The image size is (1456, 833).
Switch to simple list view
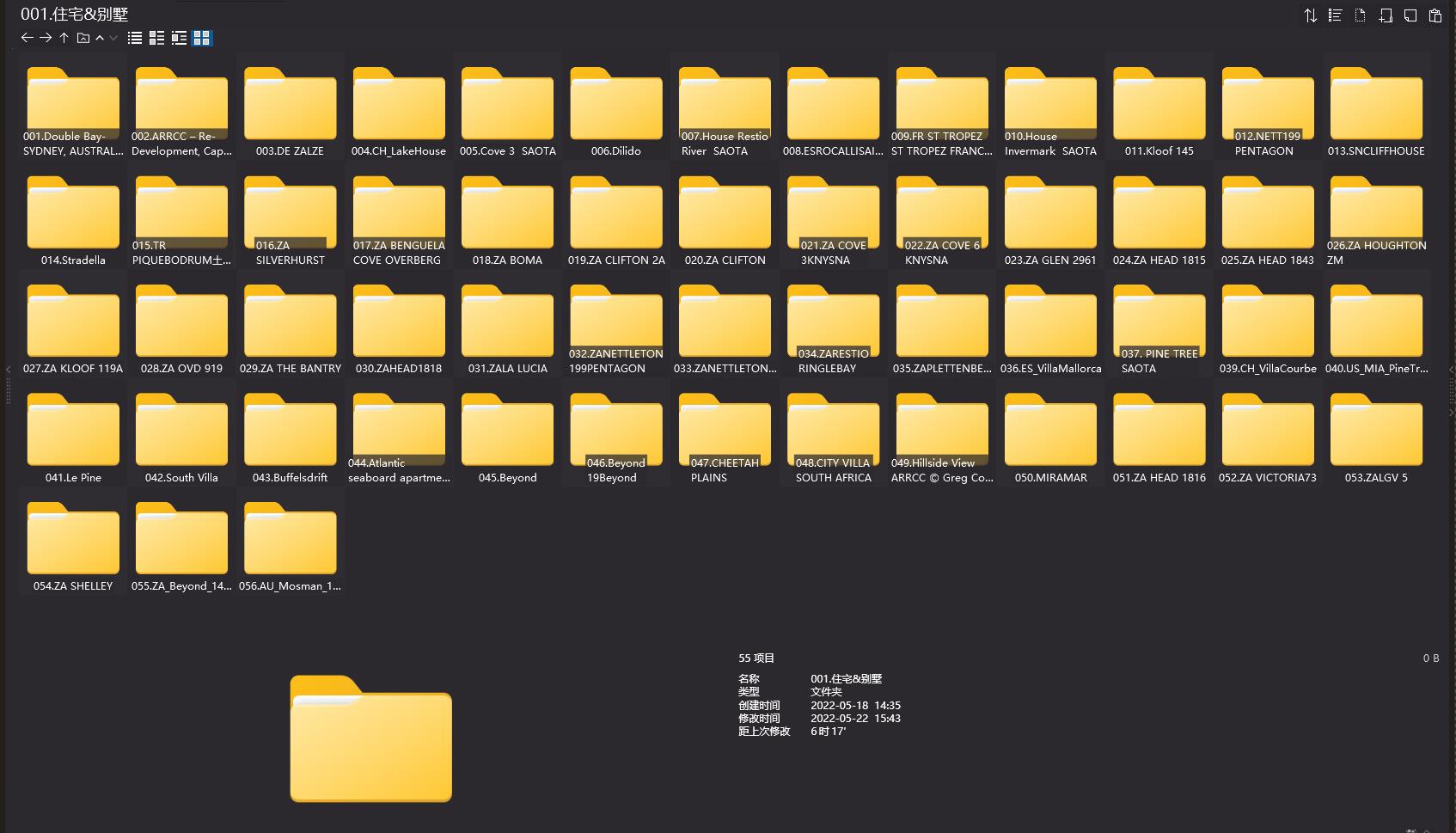coord(135,38)
